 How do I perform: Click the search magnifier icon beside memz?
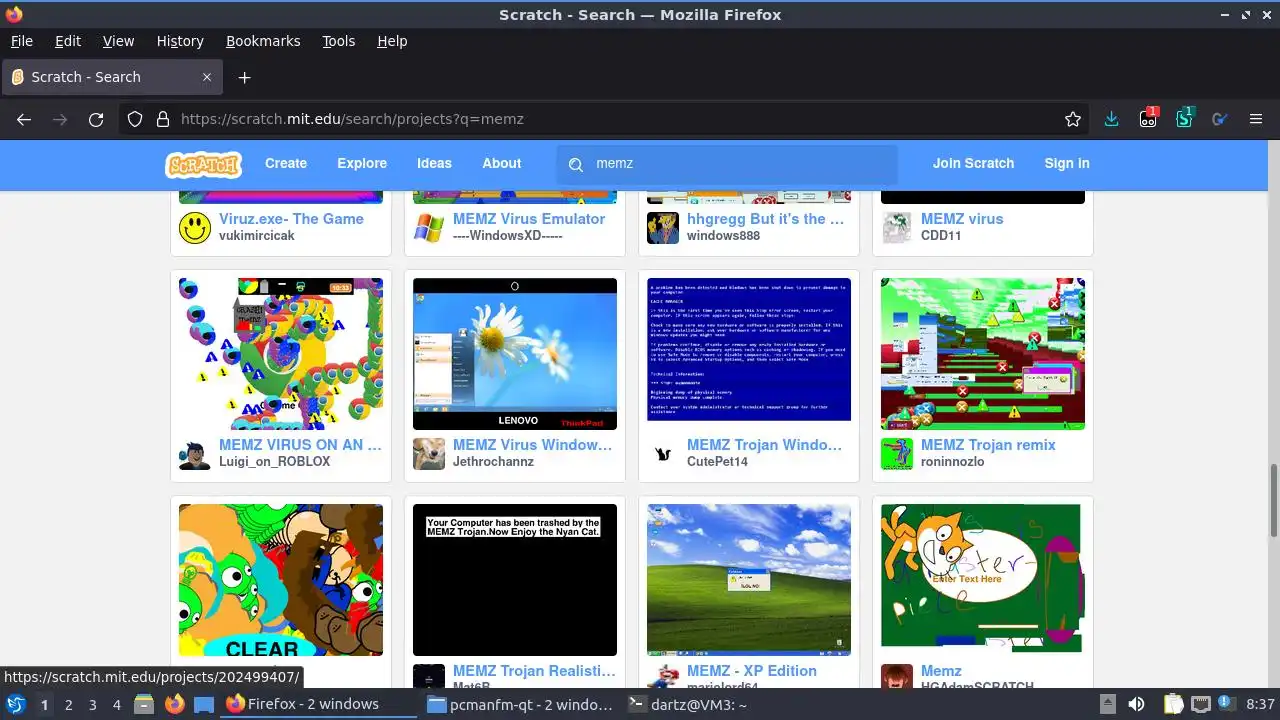[x=576, y=164]
